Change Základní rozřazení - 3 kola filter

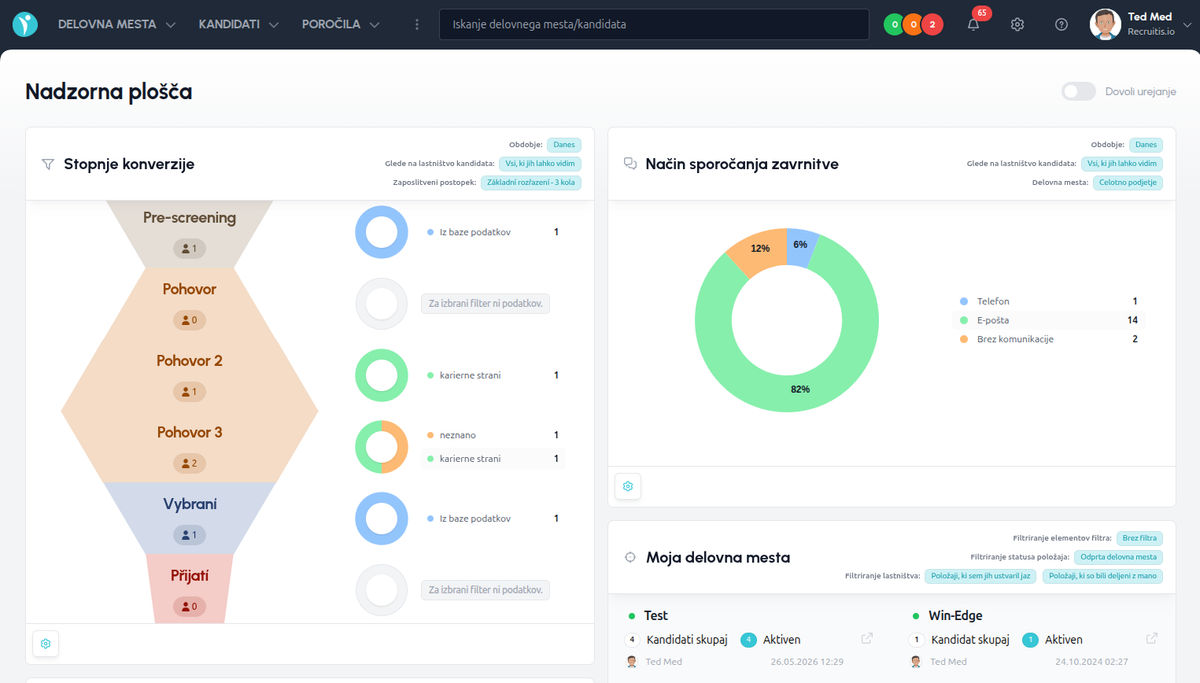point(531,183)
